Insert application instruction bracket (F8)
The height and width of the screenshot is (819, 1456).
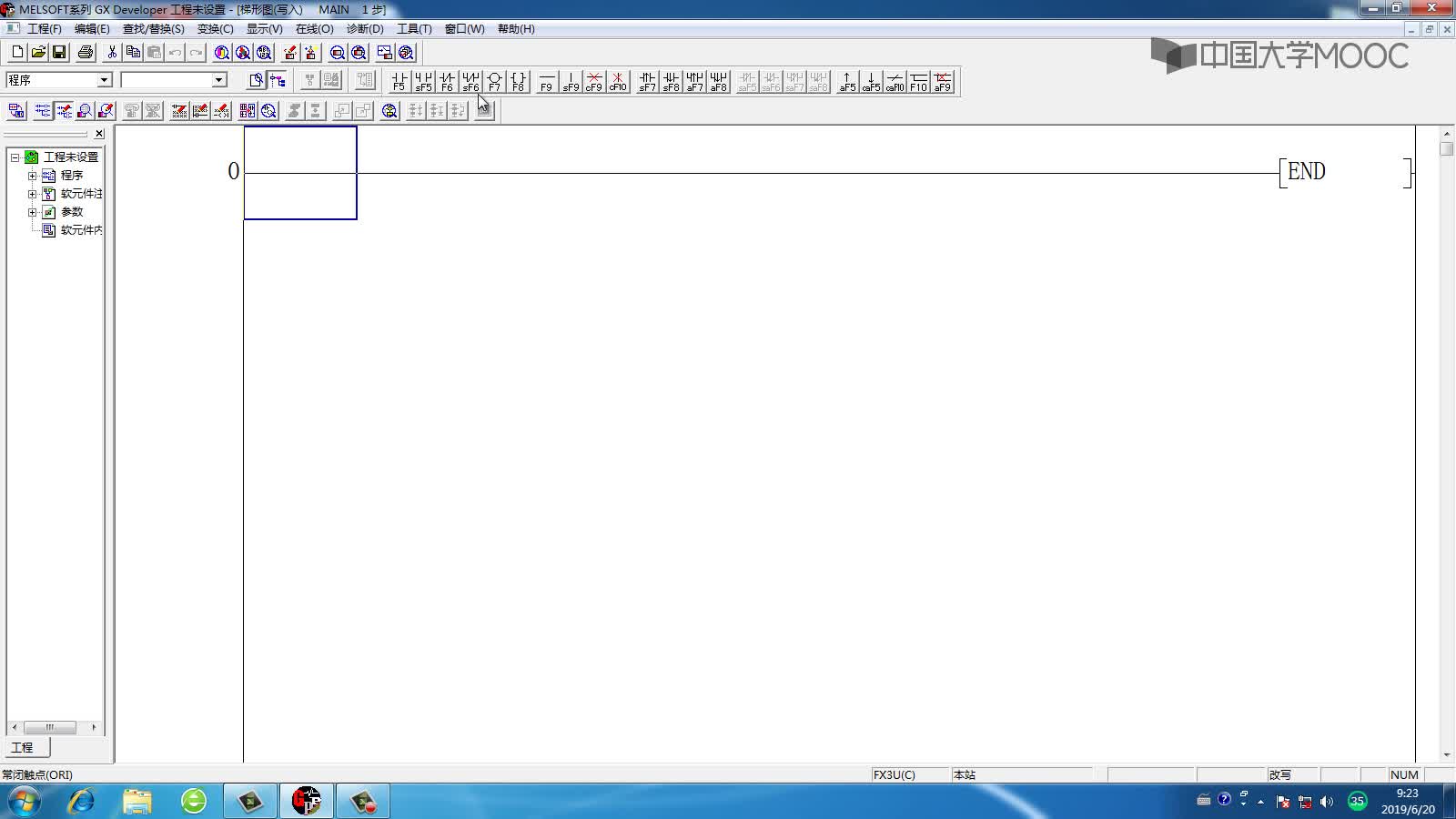pos(518,82)
